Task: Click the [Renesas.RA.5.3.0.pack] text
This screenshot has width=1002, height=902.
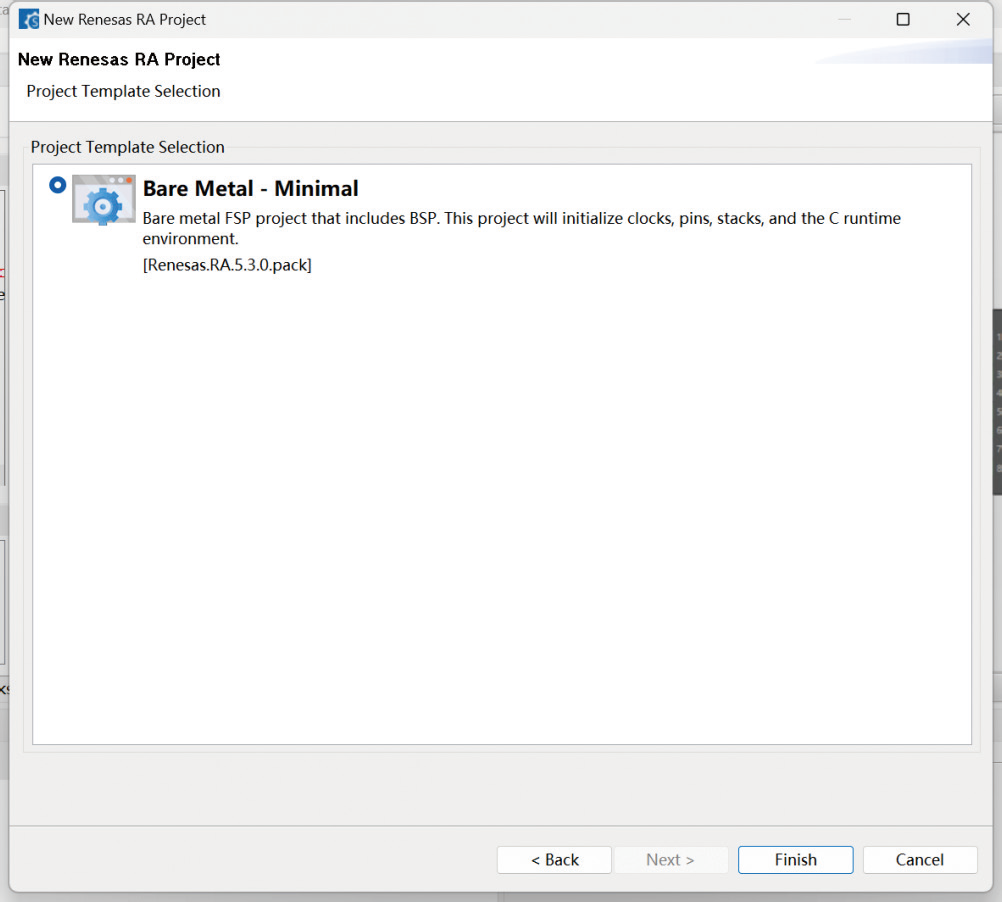Action: click(x=227, y=264)
